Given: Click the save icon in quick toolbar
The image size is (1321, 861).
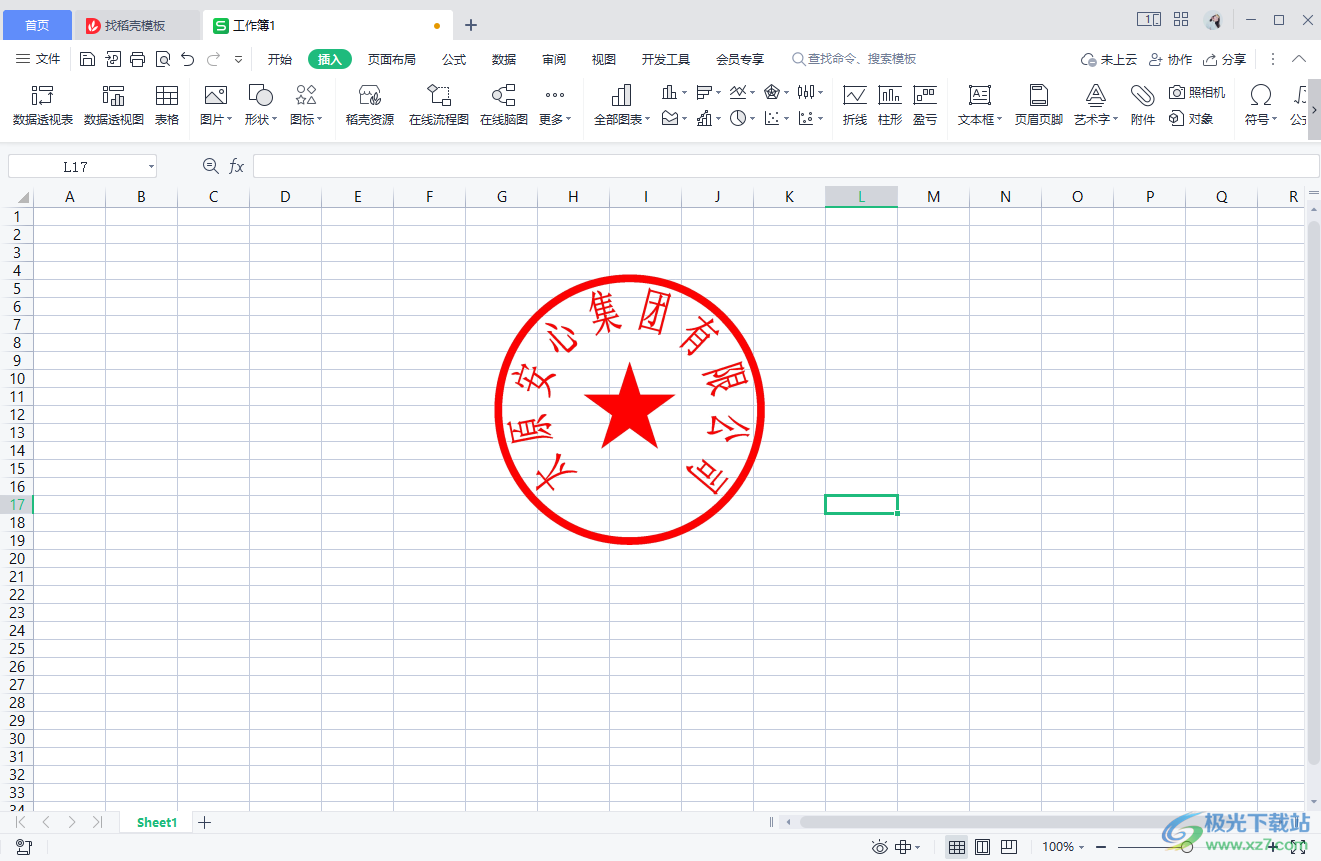Looking at the screenshot, I should pyautogui.click(x=87, y=59).
